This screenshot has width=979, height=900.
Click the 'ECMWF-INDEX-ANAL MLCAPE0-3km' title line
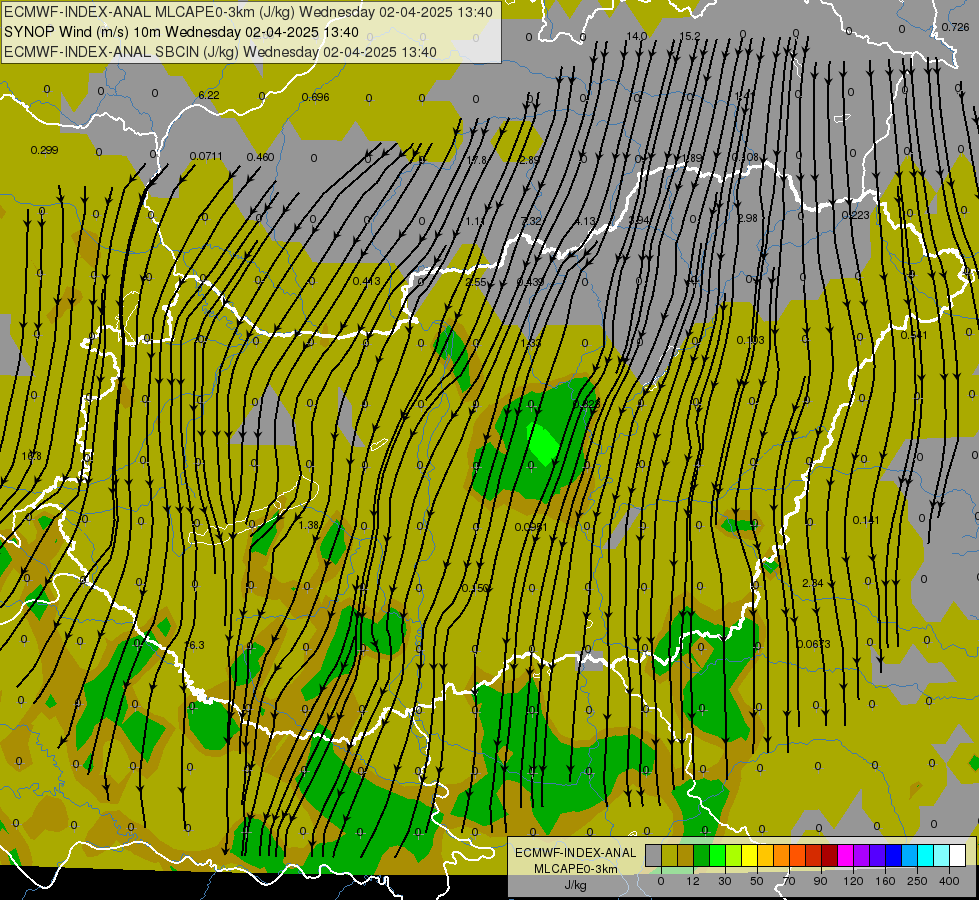[x=248, y=12]
